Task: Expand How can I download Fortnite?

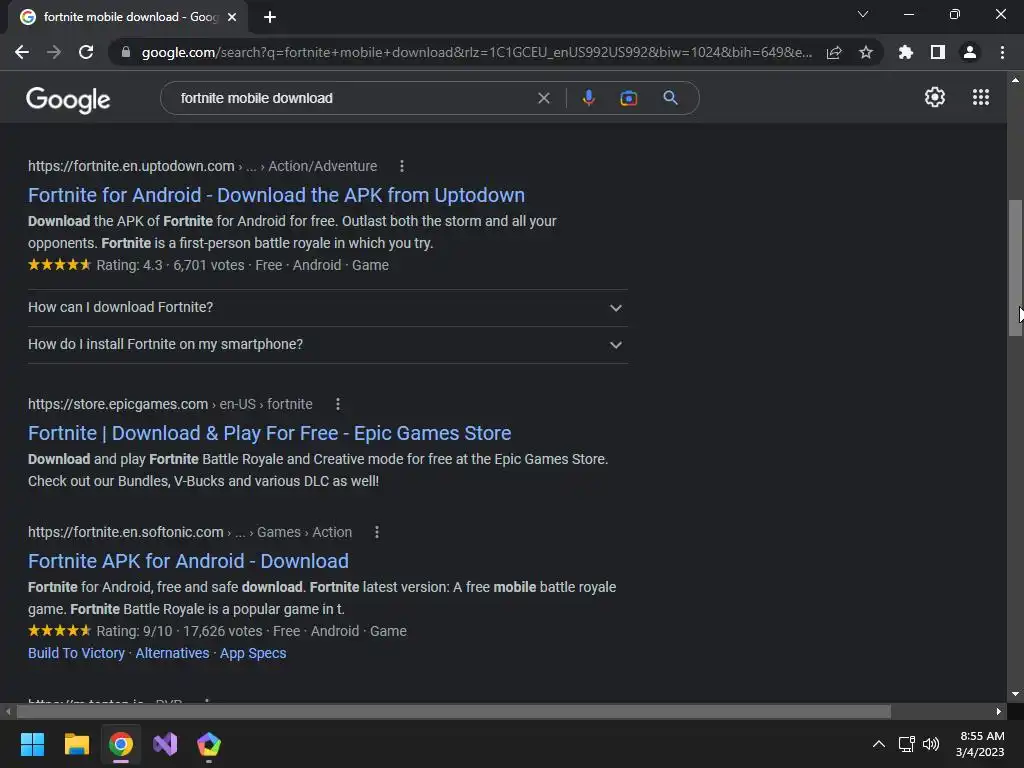Action: pyautogui.click(x=327, y=308)
